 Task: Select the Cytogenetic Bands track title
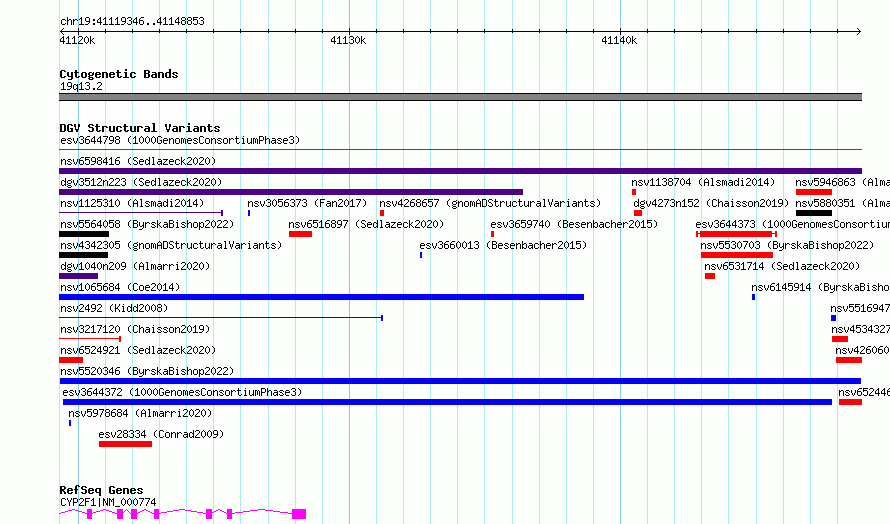(119, 74)
